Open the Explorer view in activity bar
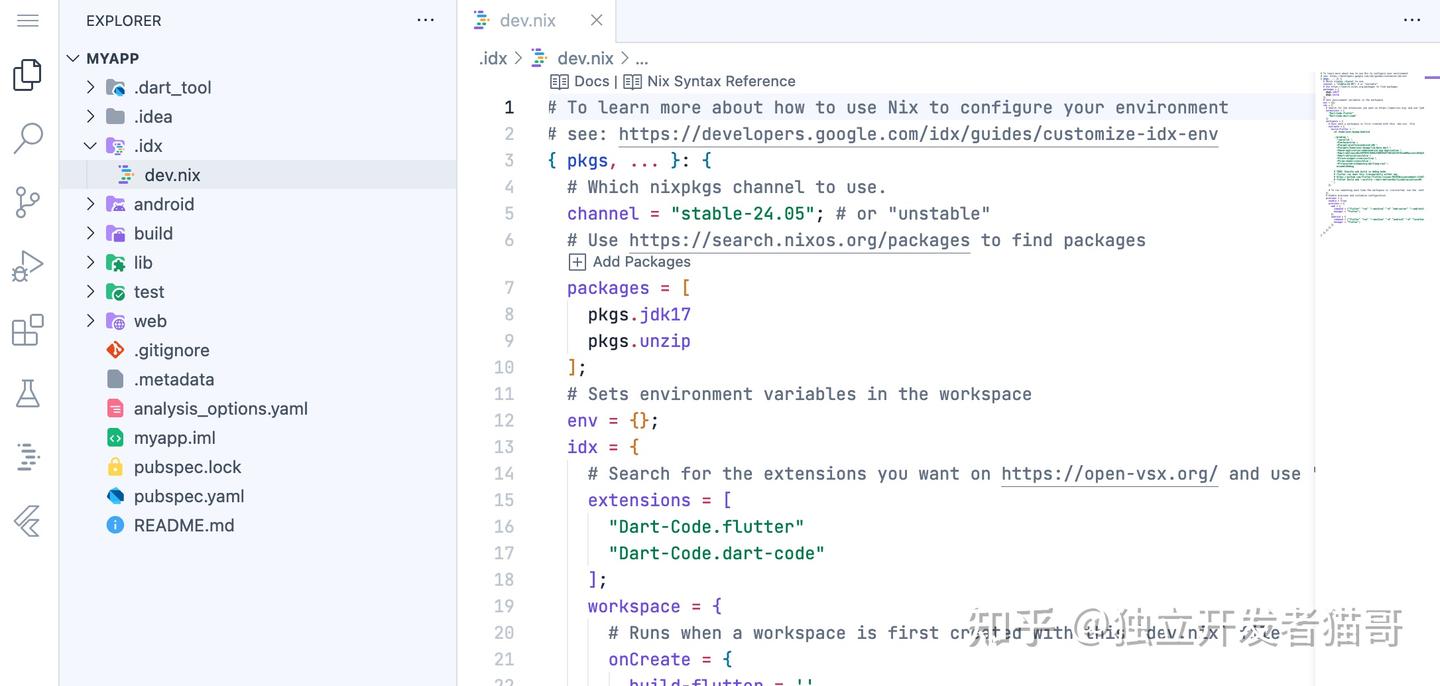 (x=28, y=75)
